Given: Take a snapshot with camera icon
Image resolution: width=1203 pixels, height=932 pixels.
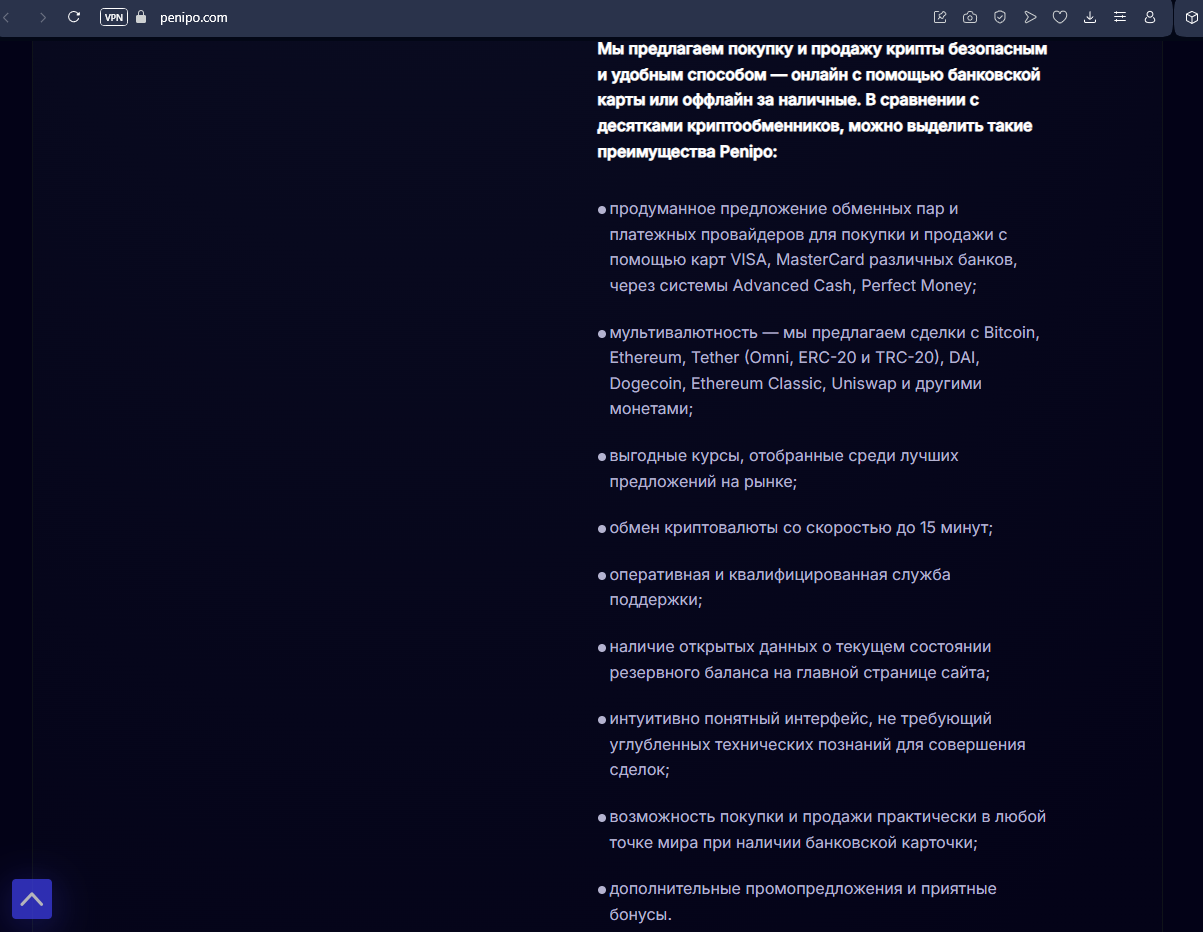Looking at the screenshot, I should [970, 17].
